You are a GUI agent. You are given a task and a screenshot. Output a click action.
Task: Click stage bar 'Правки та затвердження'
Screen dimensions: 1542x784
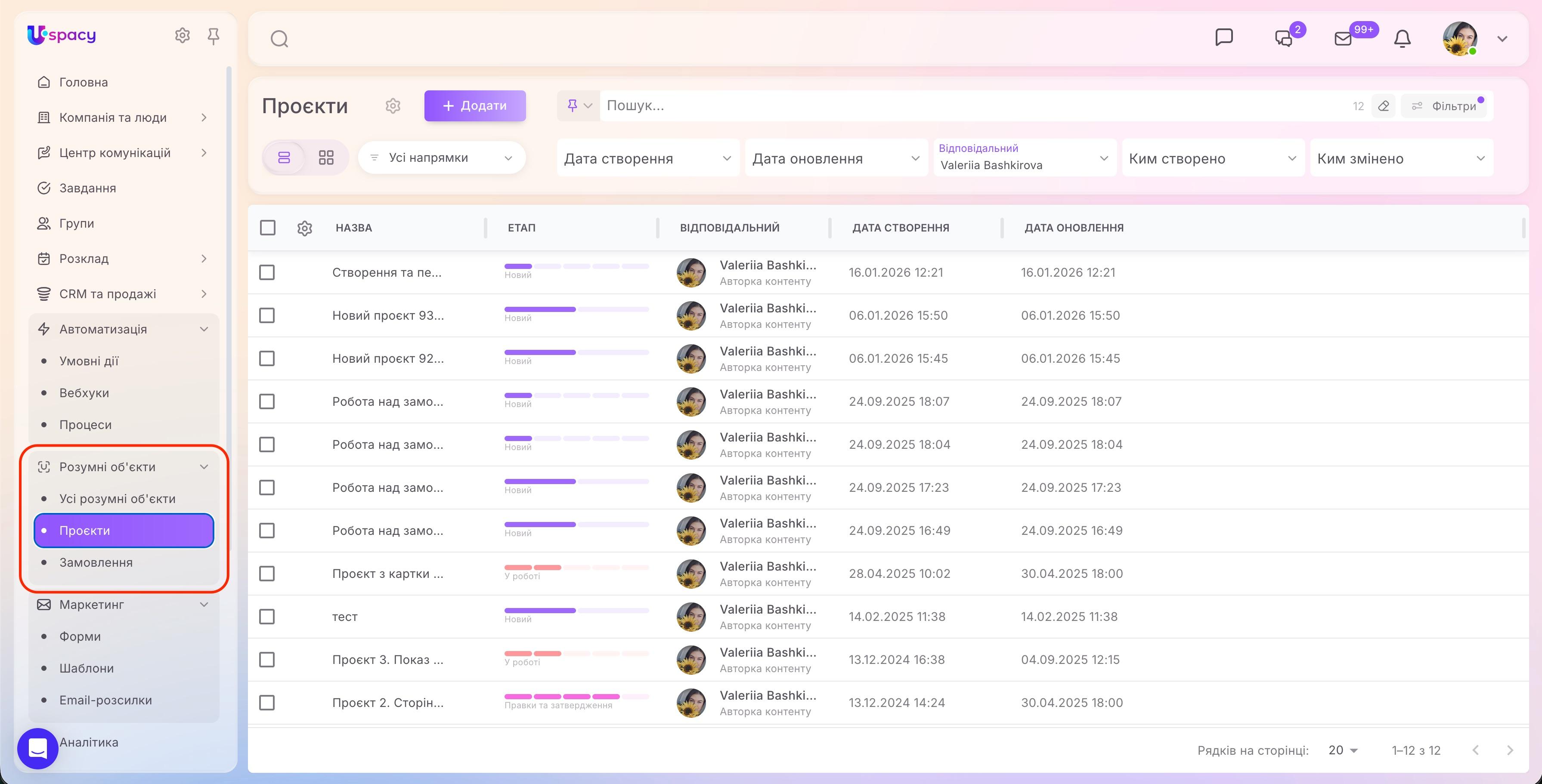coord(576,697)
